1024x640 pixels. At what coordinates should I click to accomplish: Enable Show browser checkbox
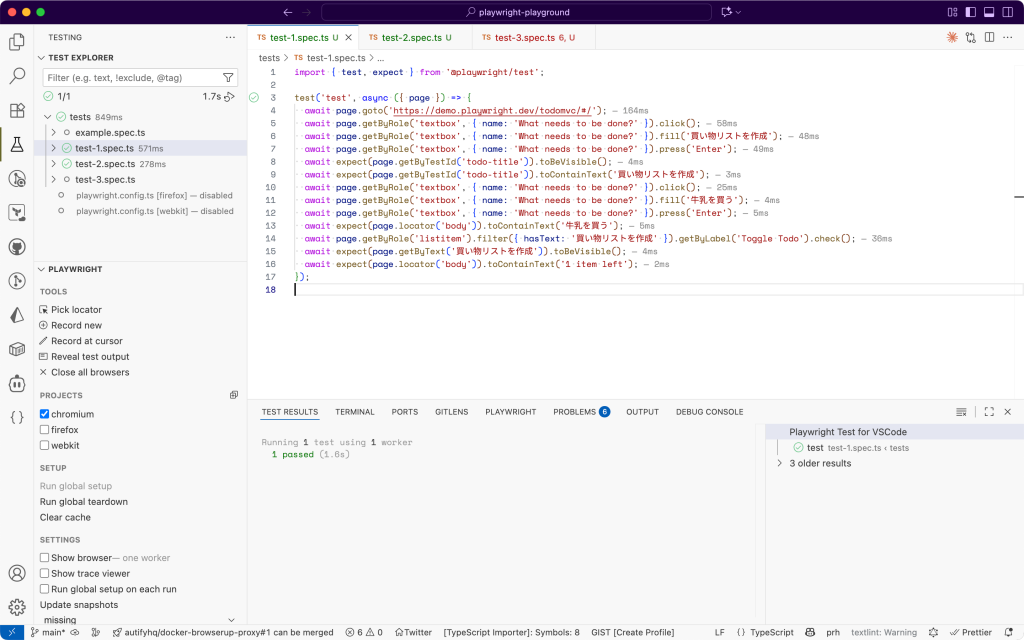tap(44, 558)
